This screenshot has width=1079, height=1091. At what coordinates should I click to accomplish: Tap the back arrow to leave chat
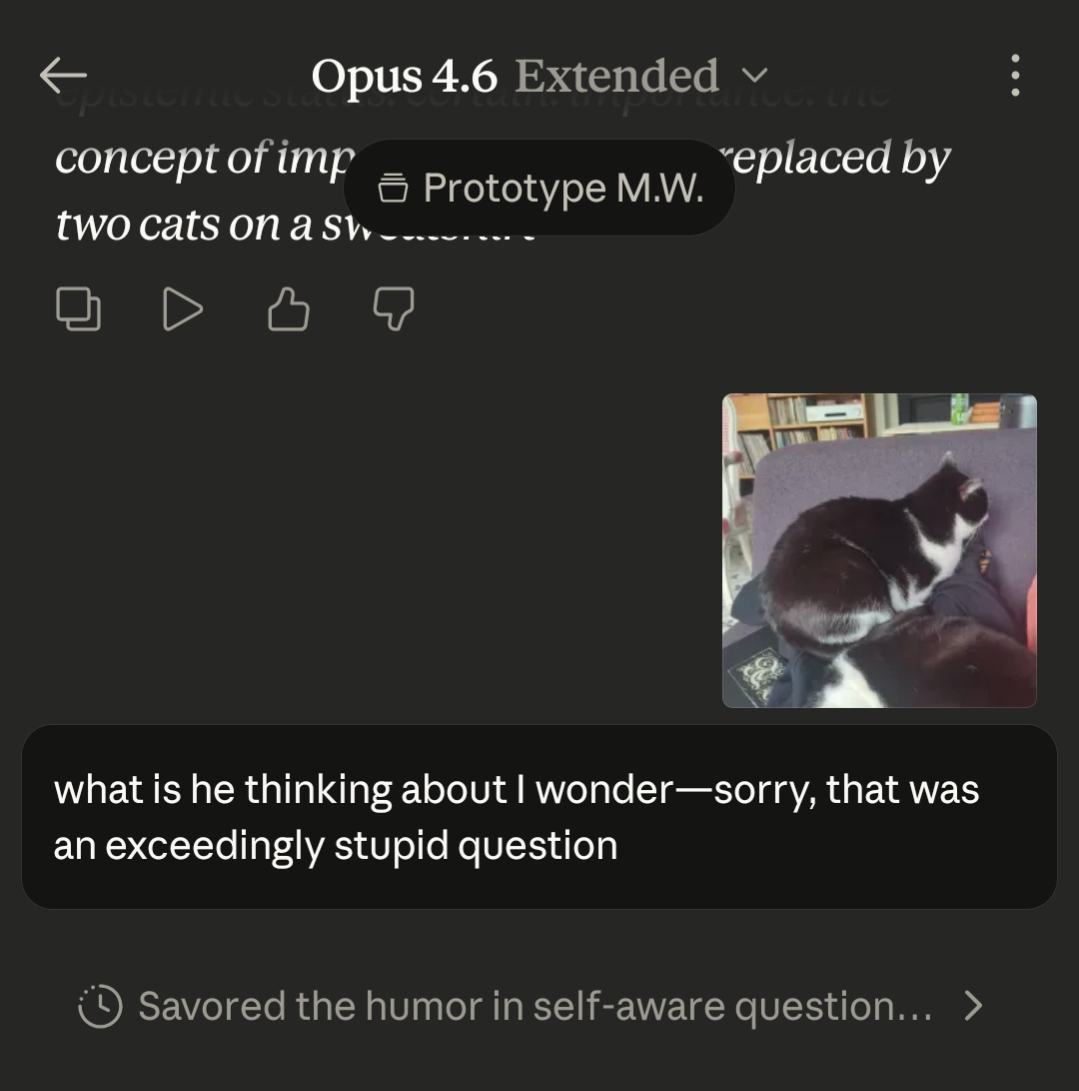click(x=63, y=75)
